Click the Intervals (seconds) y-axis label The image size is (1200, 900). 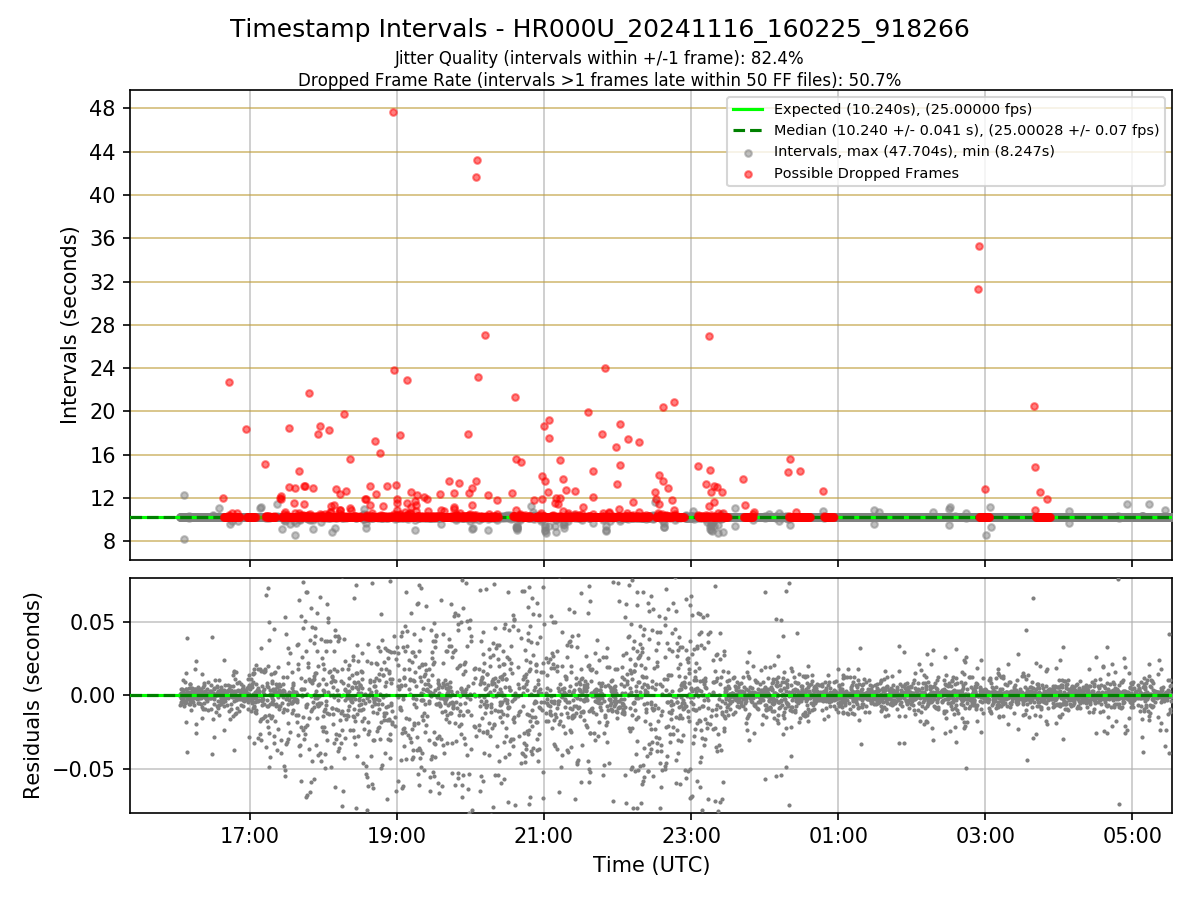69,325
